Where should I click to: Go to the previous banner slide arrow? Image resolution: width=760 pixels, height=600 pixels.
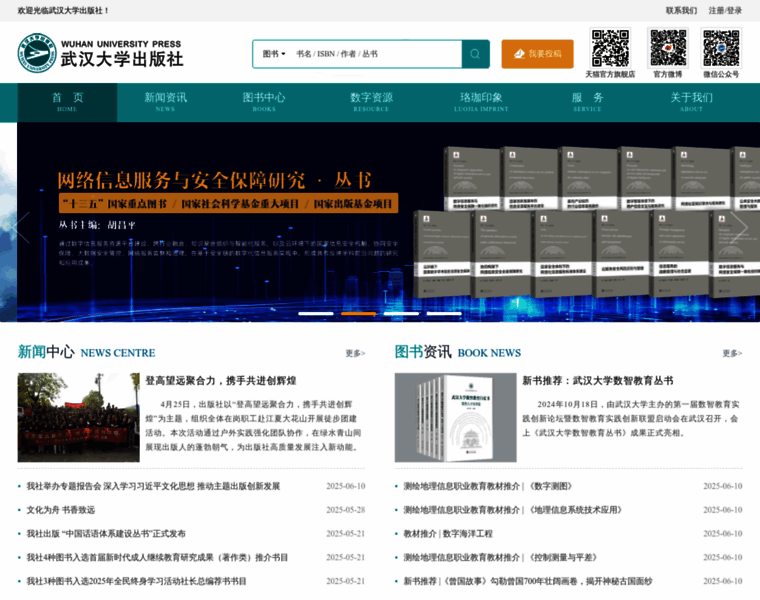click(20, 227)
